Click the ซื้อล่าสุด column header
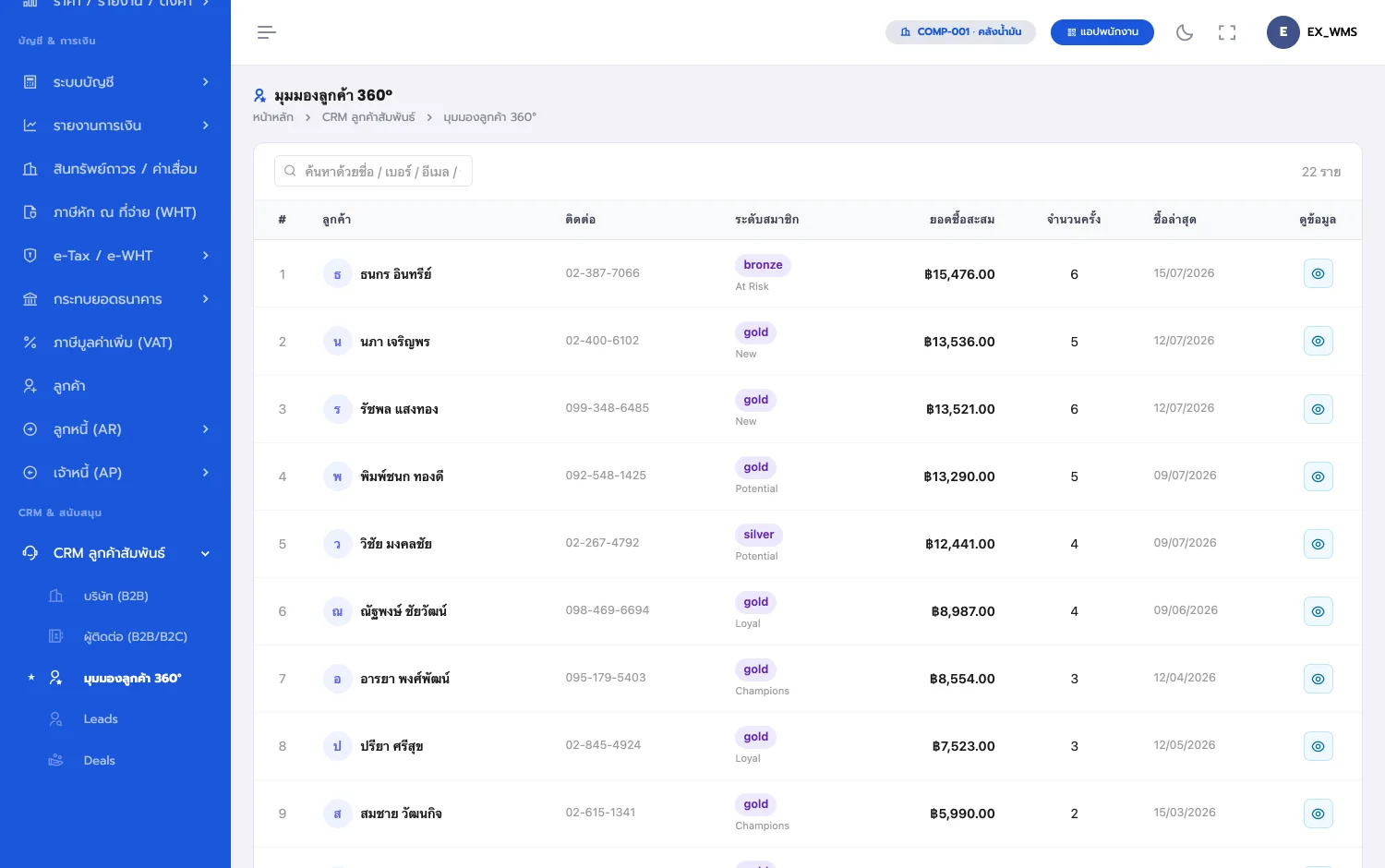Image resolution: width=1385 pixels, height=868 pixels. tap(1174, 220)
